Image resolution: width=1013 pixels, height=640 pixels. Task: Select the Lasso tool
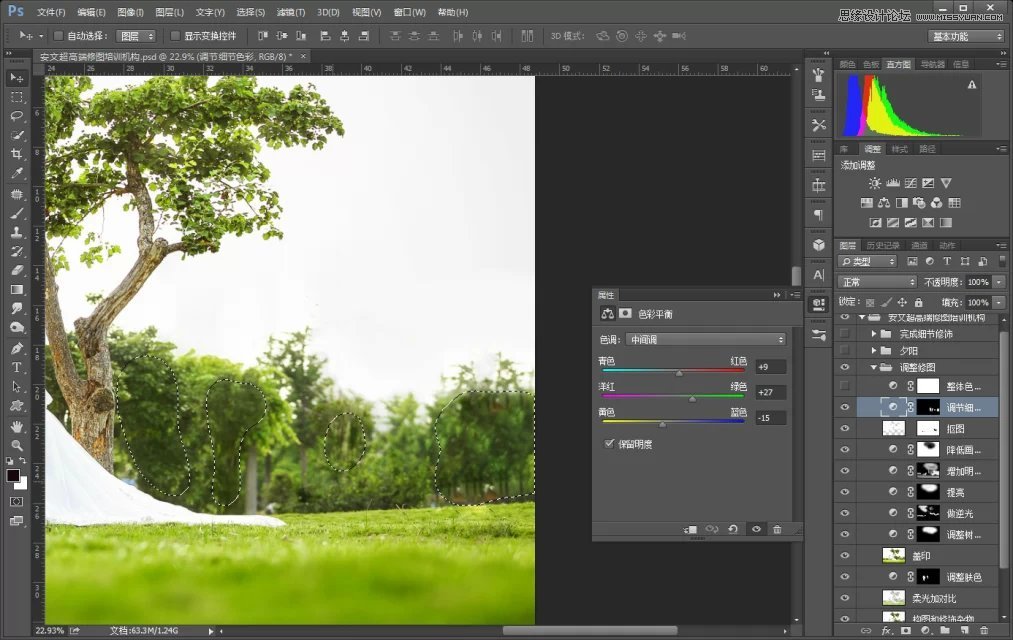(17, 116)
